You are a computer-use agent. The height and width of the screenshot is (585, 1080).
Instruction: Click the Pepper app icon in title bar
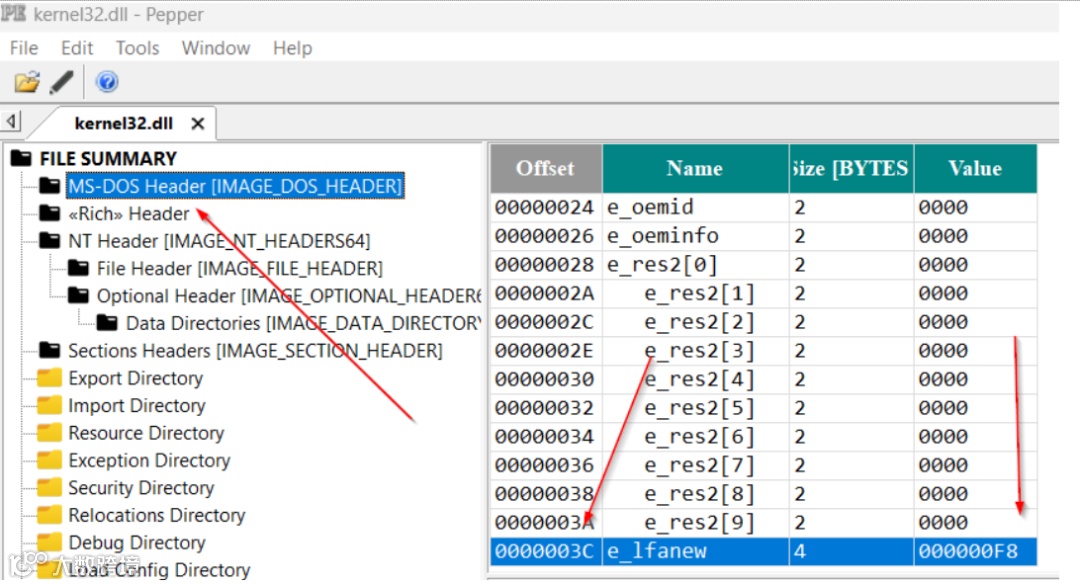[13, 14]
